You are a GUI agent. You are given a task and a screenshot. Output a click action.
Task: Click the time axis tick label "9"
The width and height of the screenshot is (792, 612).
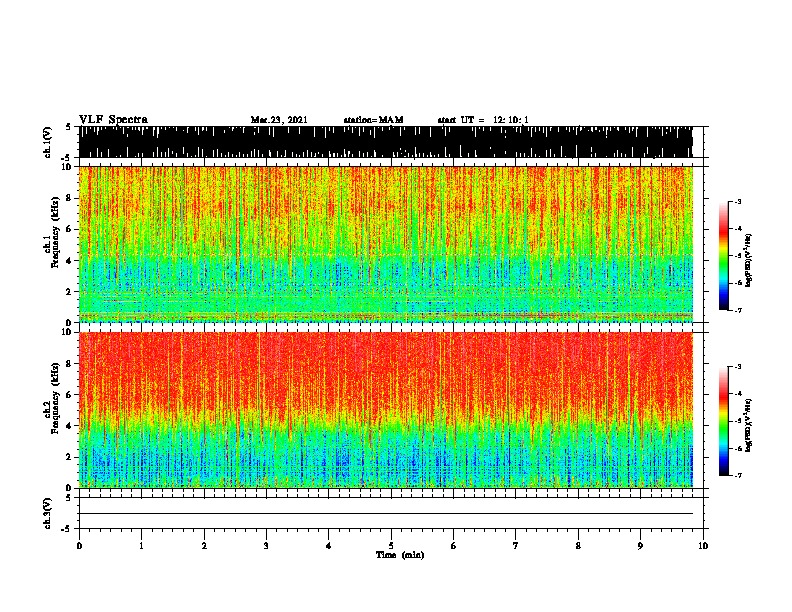[640, 546]
